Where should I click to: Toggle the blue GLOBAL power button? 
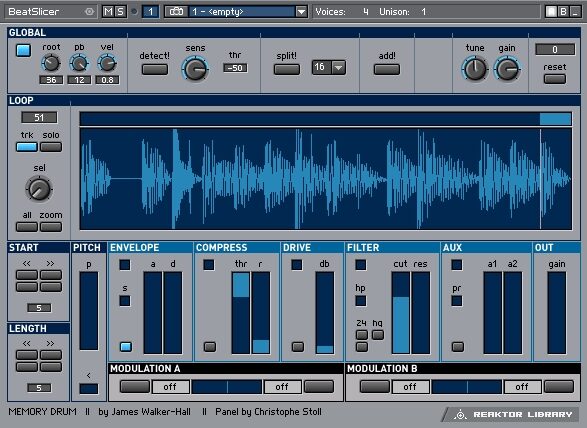coord(24,50)
